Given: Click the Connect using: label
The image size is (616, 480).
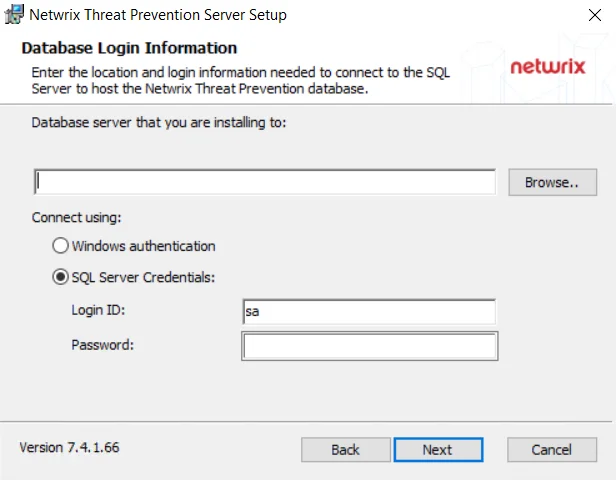Looking at the screenshot, I should (77, 217).
